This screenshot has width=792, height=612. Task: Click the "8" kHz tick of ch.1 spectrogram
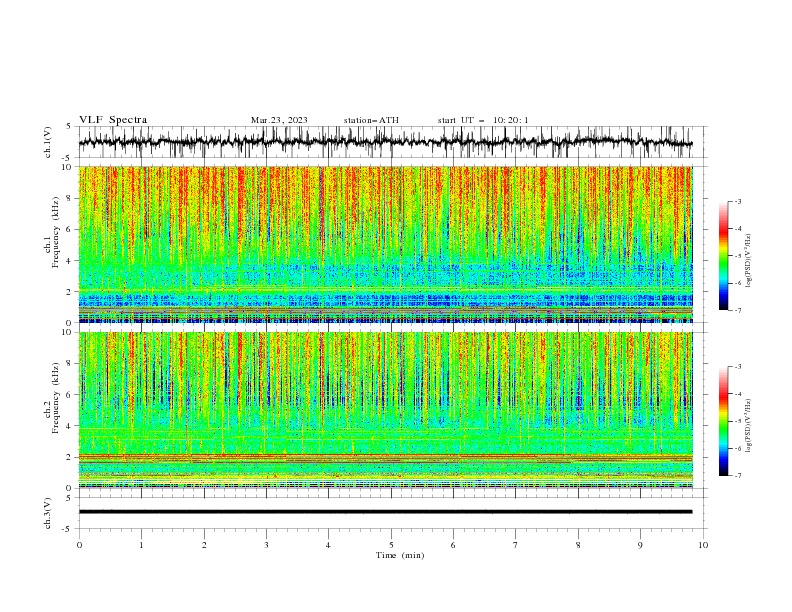71,198
